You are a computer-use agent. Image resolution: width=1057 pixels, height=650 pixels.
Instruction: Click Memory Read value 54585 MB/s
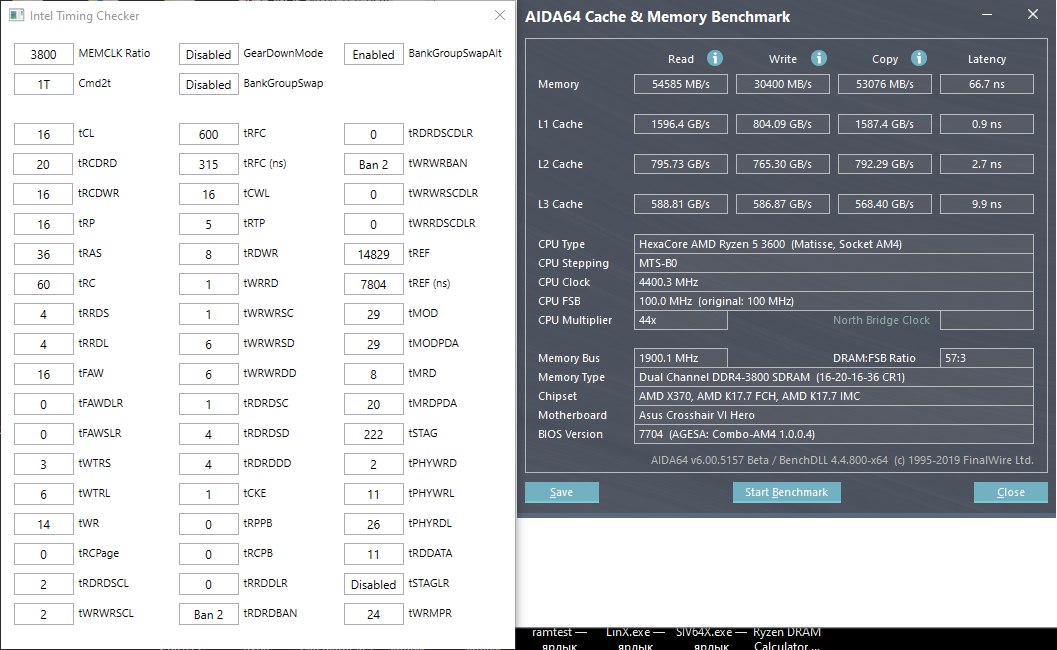pos(681,84)
